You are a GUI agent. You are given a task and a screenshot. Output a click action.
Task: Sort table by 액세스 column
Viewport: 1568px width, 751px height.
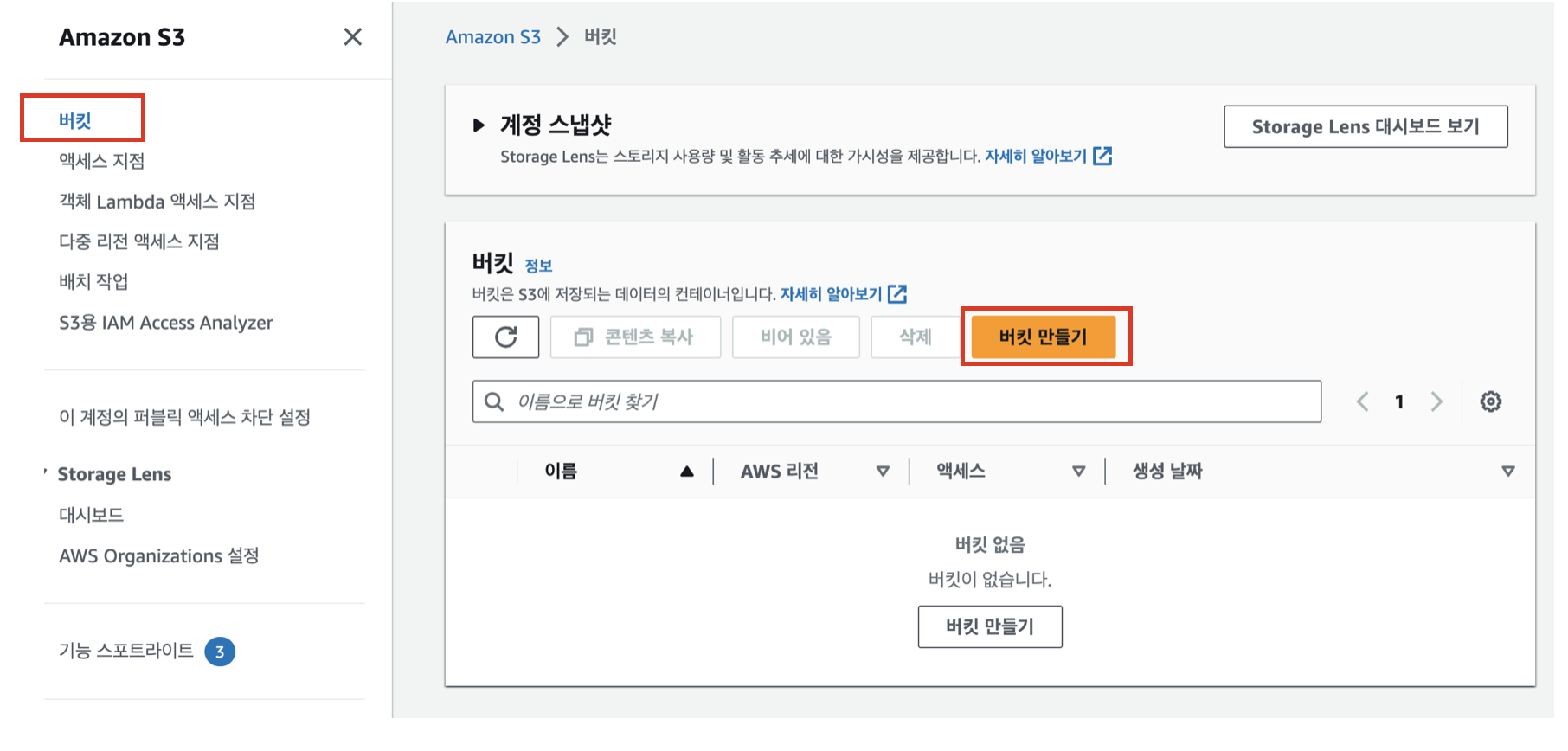1078,472
